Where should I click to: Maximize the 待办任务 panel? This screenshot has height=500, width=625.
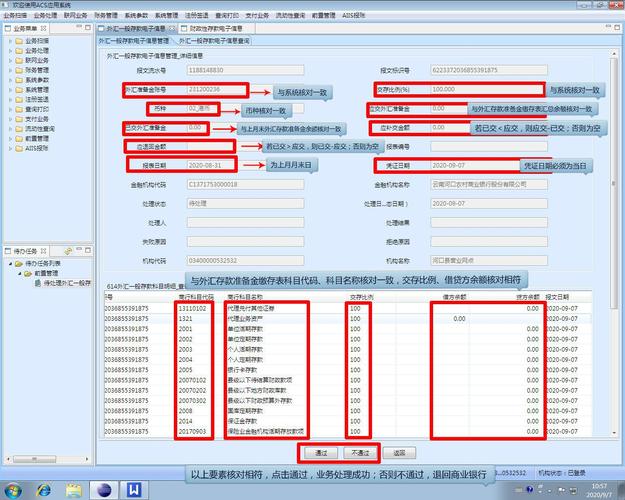(x=88, y=250)
